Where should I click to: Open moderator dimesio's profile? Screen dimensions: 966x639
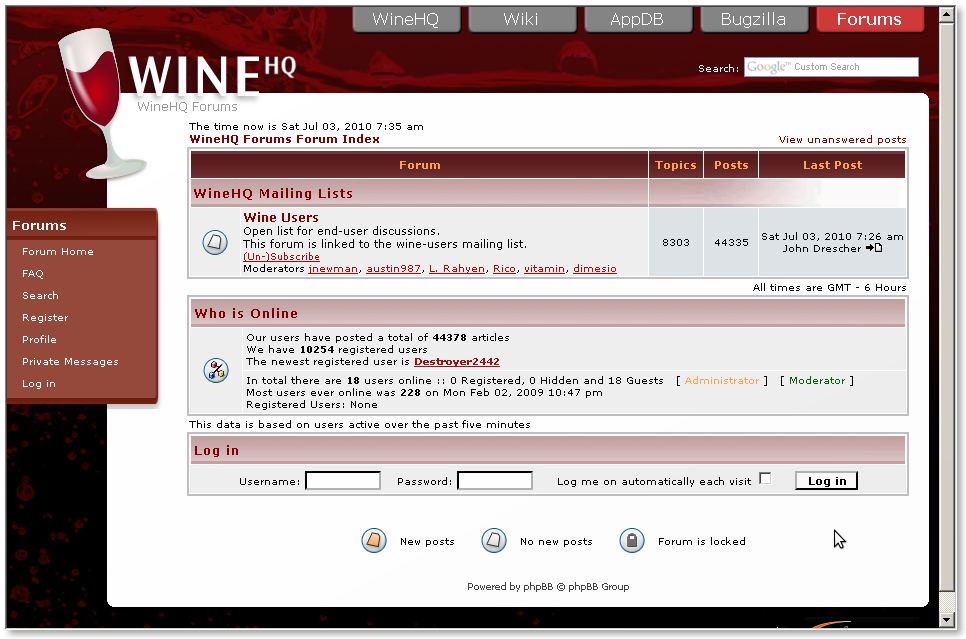595,269
